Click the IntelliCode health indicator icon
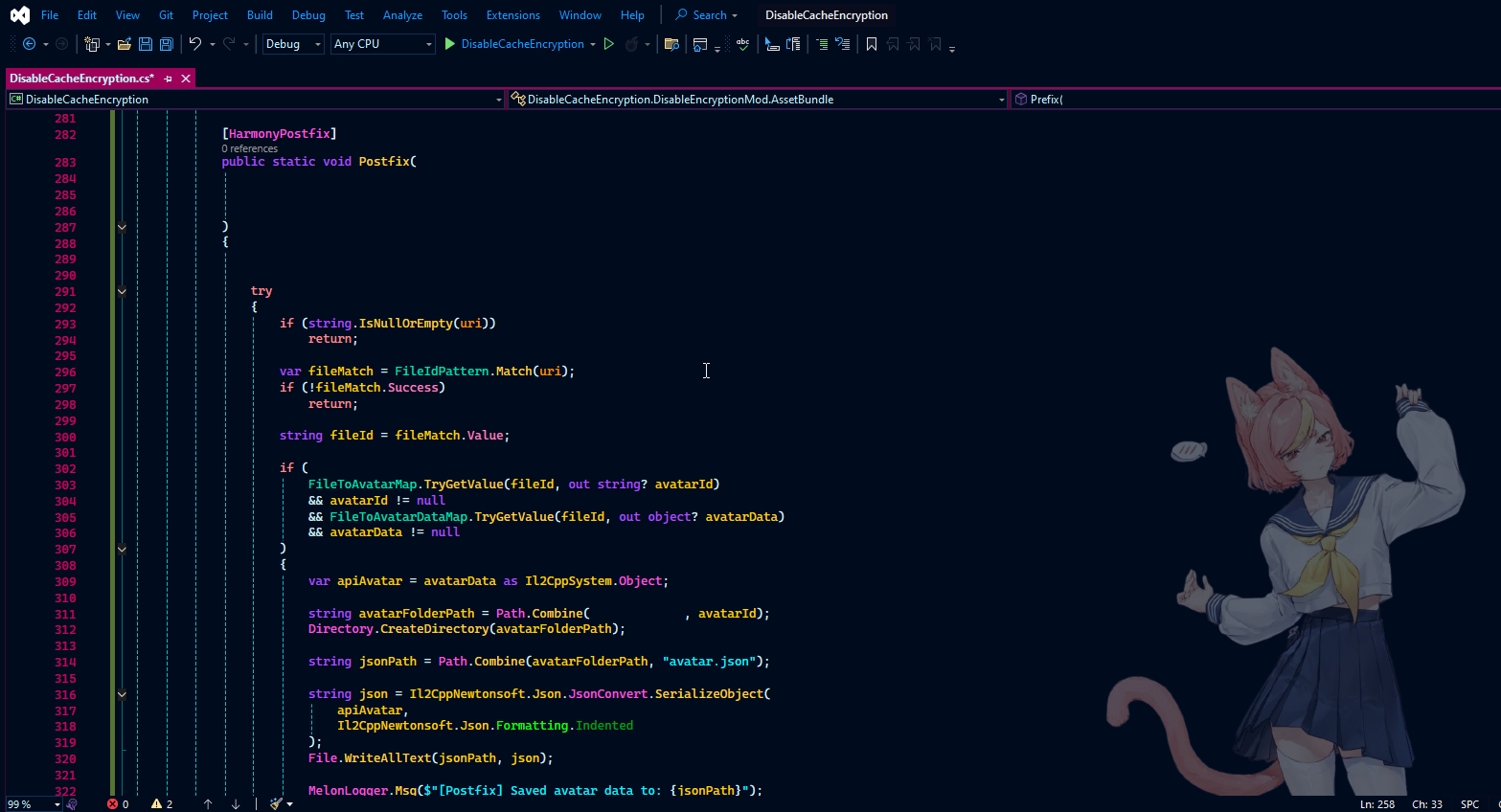The height and width of the screenshot is (812, 1501). 73,804
